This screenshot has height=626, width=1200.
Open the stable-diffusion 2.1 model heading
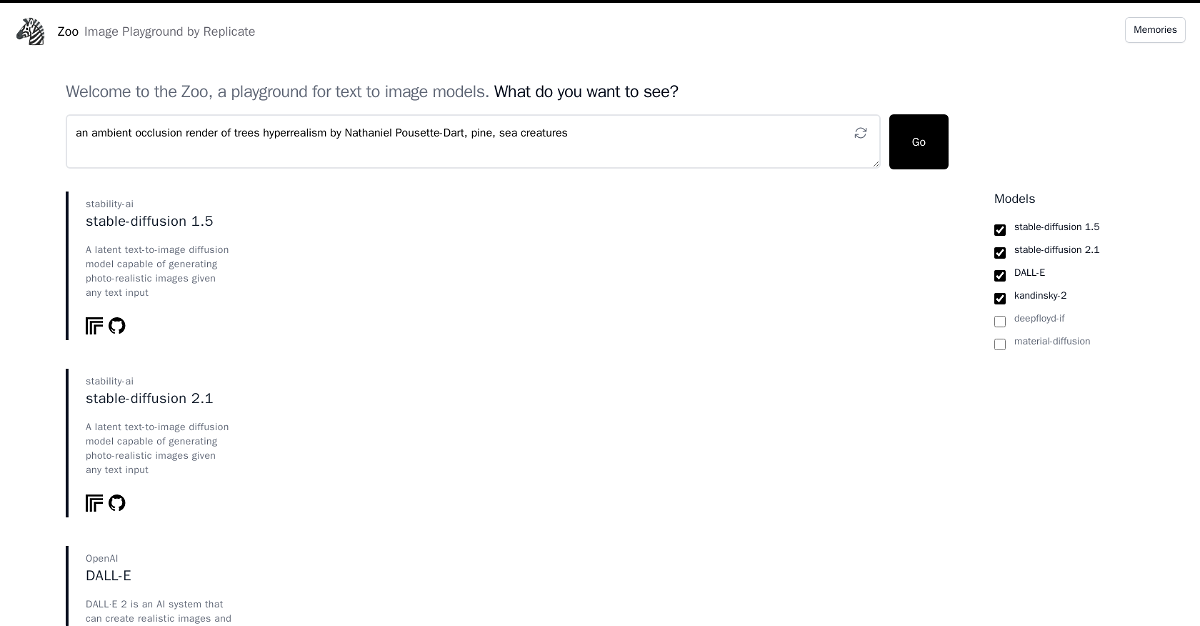click(x=149, y=399)
